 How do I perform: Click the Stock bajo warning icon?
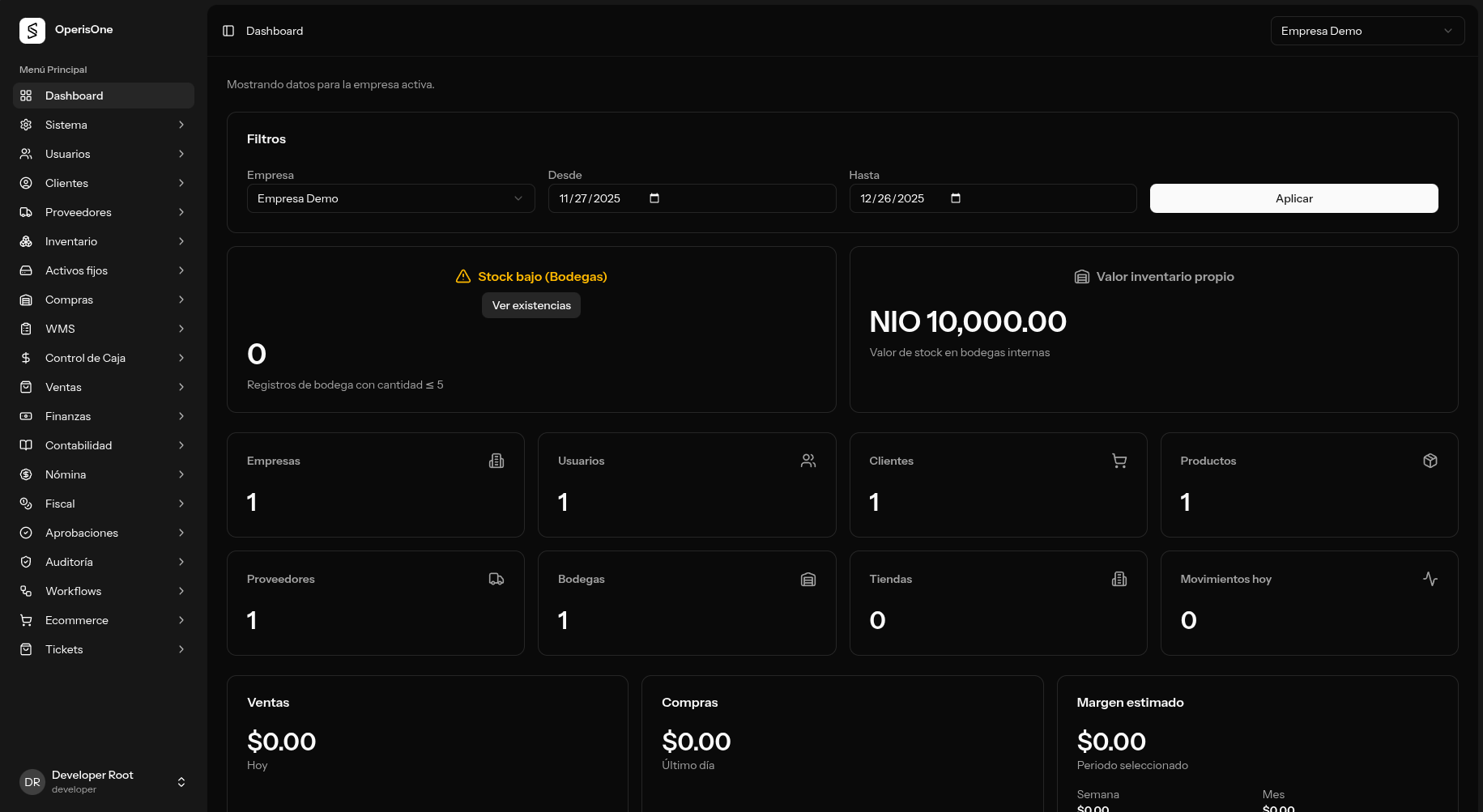click(x=463, y=277)
